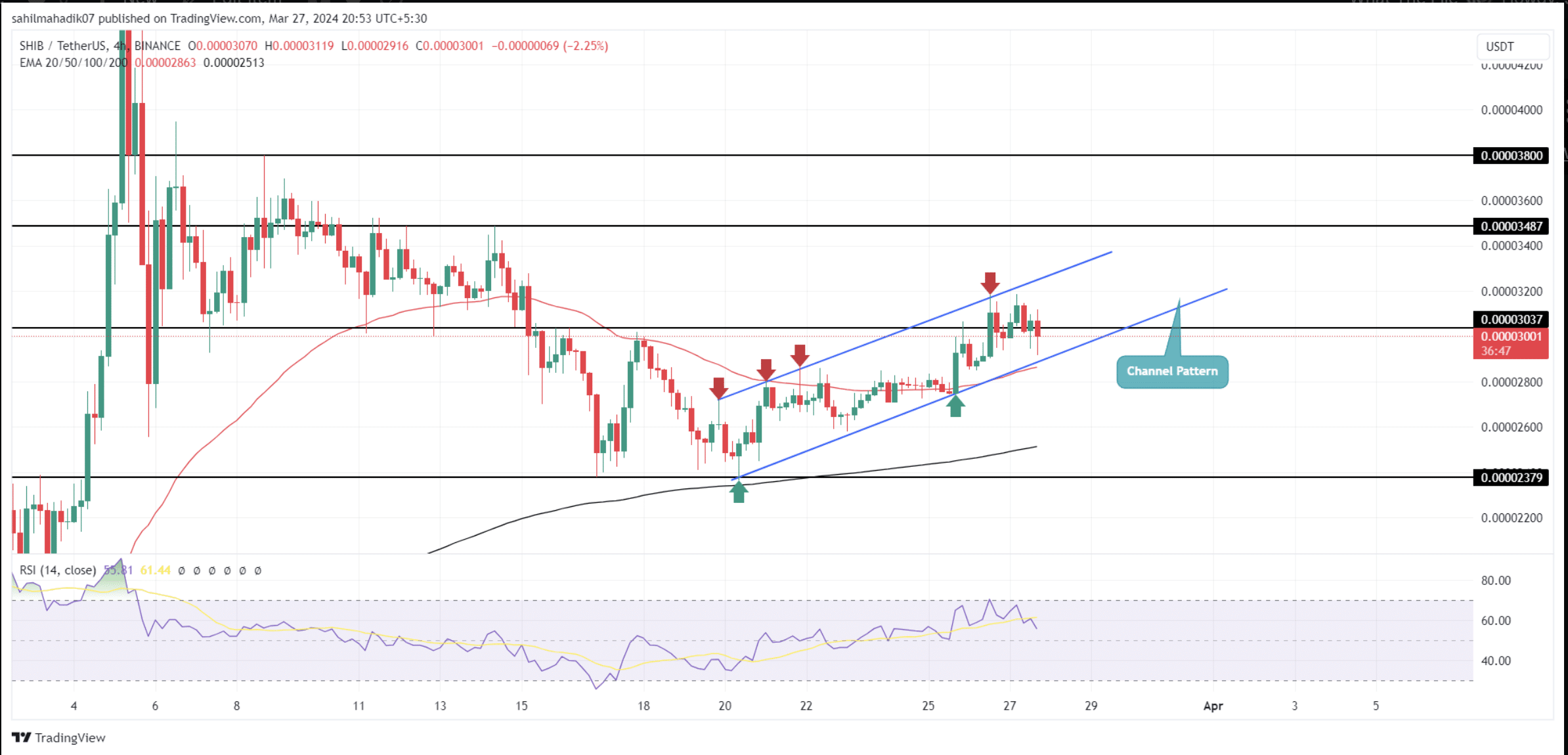
Task: Select the Channel Pattern callout box
Action: [x=1172, y=372]
